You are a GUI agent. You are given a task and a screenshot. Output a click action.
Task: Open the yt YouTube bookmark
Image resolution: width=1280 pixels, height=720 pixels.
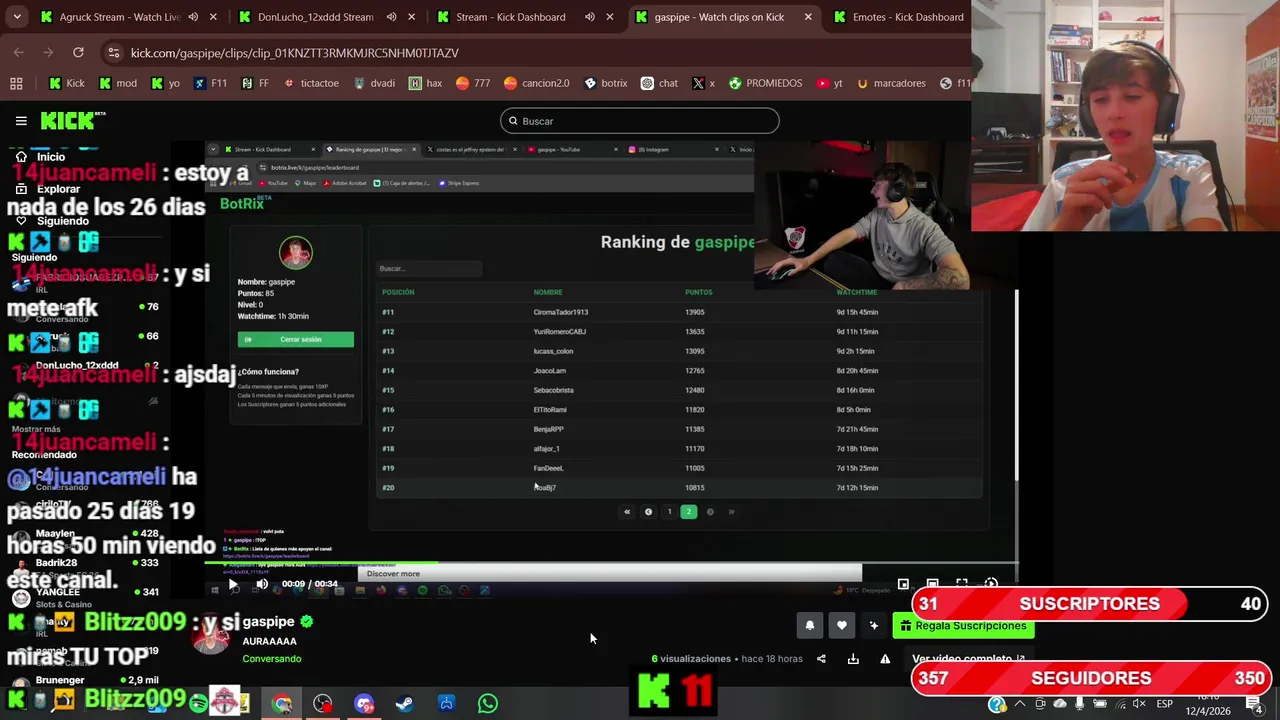coord(830,83)
